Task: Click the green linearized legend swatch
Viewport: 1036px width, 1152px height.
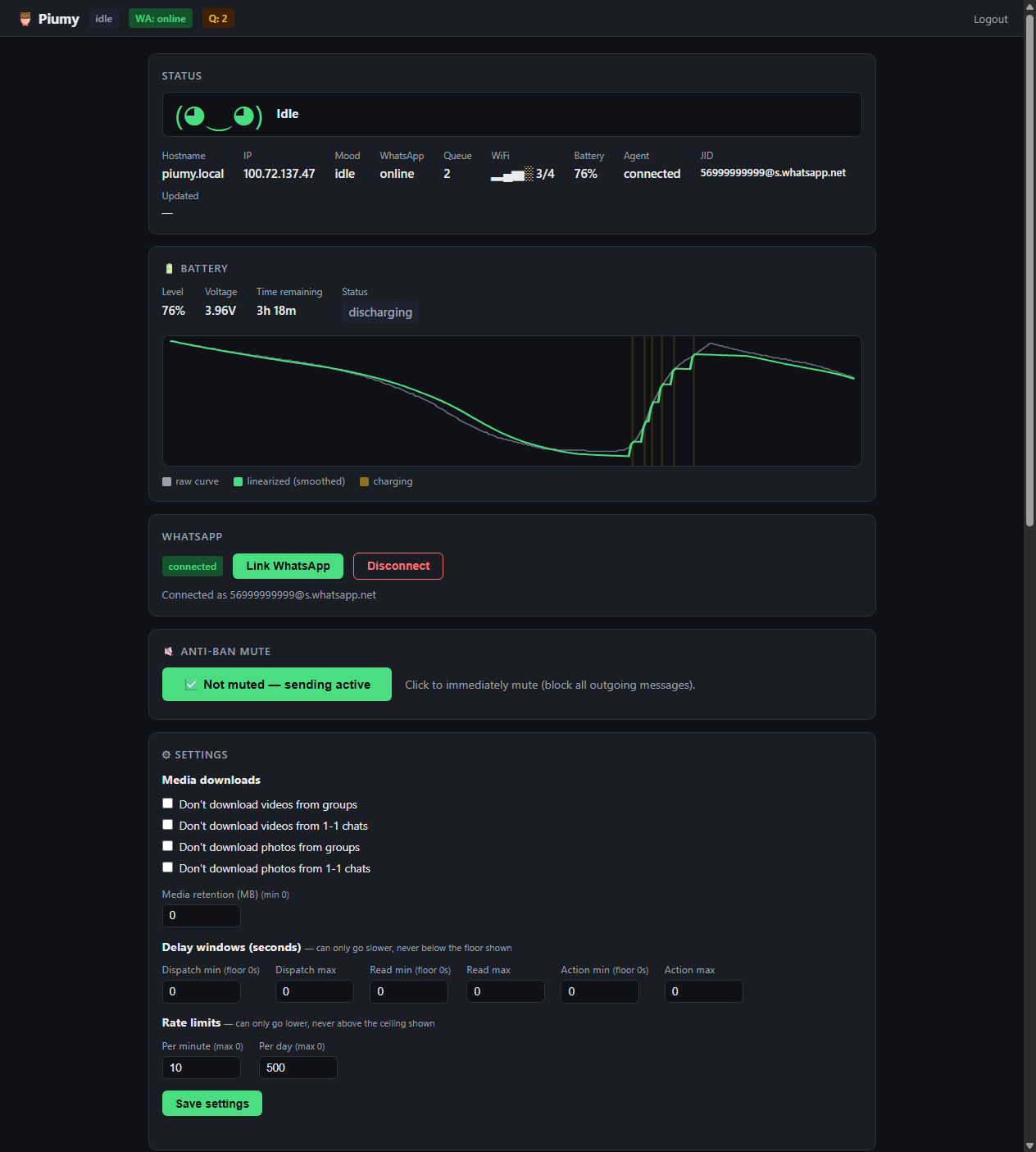Action: (x=238, y=482)
